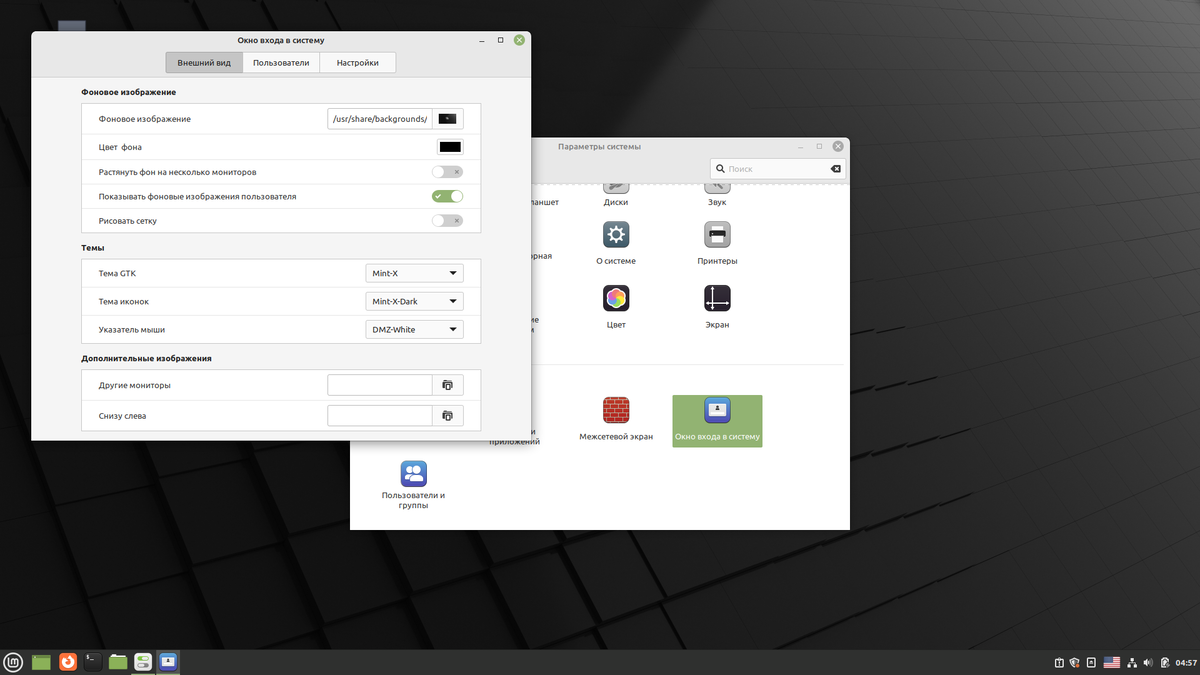Switch to the «Пользователи» tab

(281, 63)
